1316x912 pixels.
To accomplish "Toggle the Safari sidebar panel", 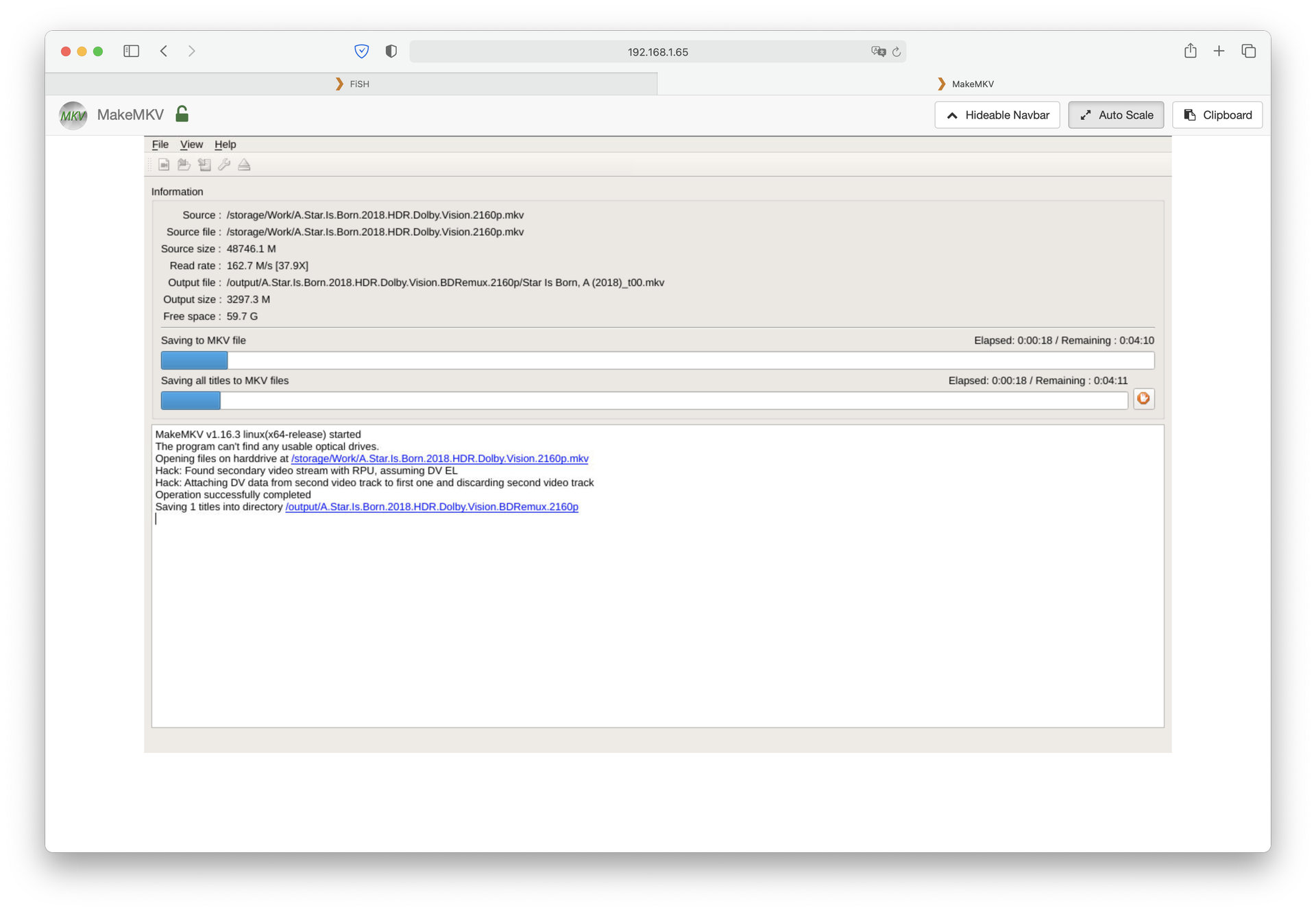I will tap(131, 51).
